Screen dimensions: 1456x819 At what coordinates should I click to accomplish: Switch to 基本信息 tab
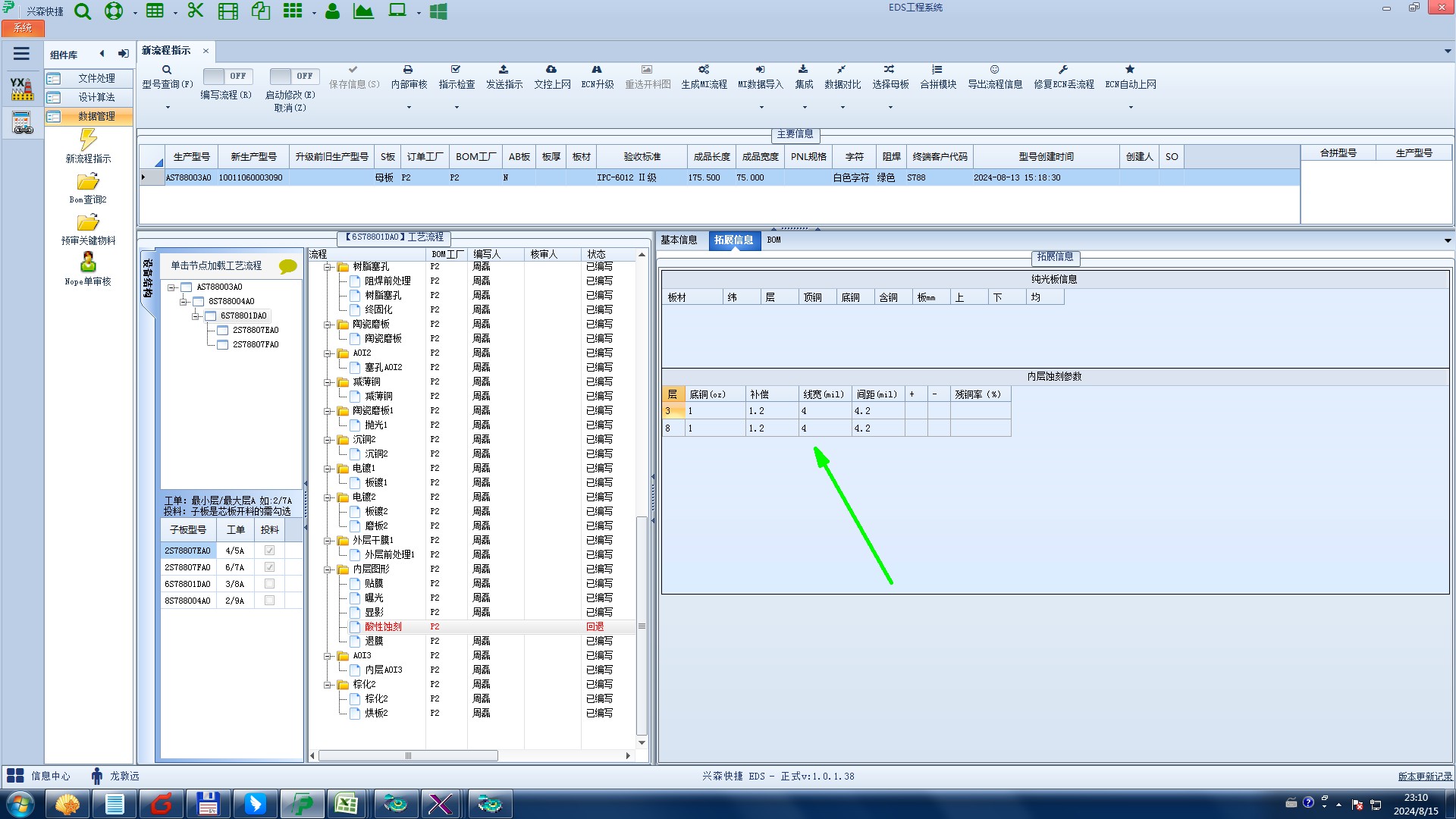[x=679, y=240]
